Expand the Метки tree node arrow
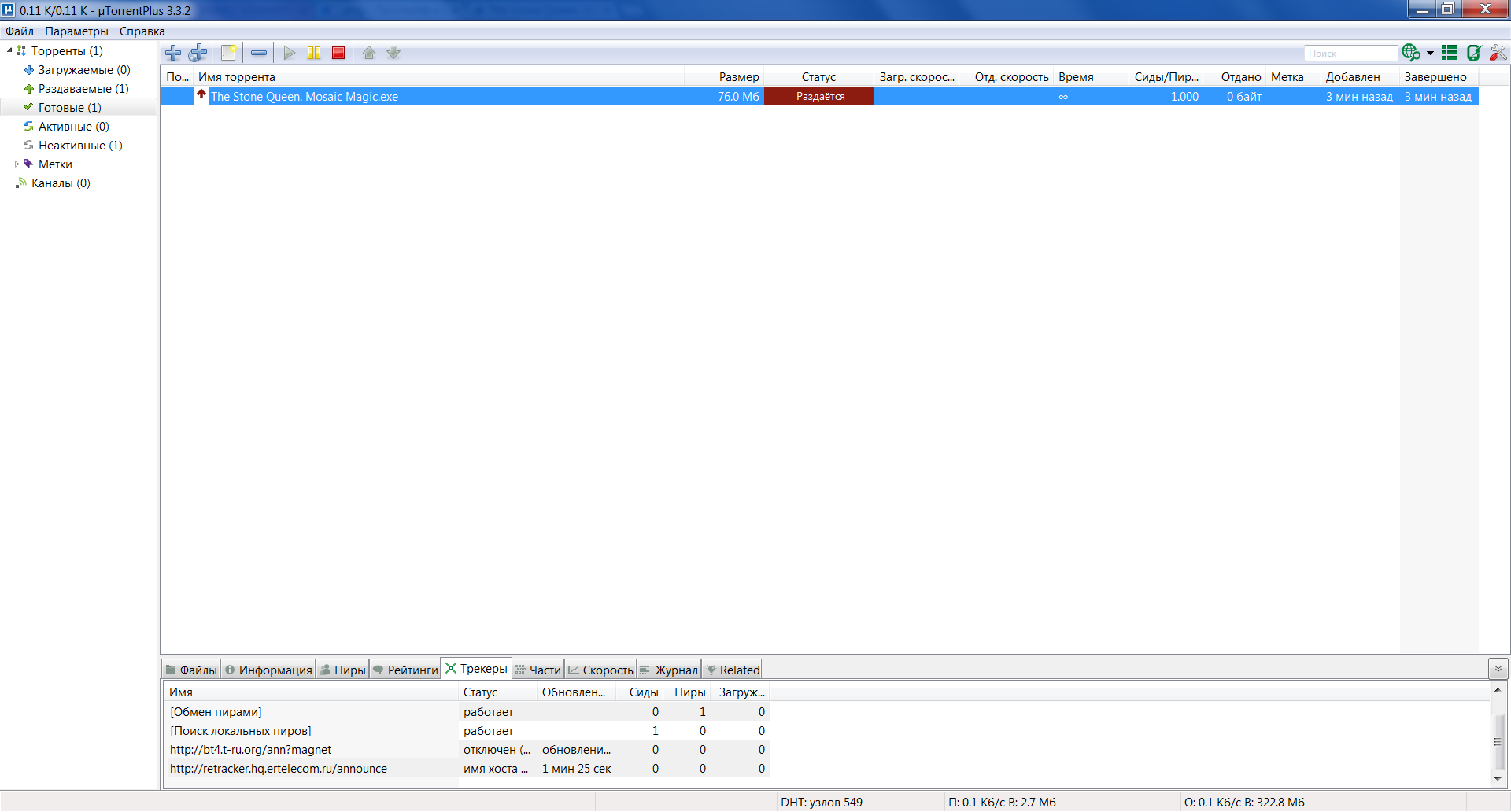Screen dimensions: 1511x812 tap(17, 164)
